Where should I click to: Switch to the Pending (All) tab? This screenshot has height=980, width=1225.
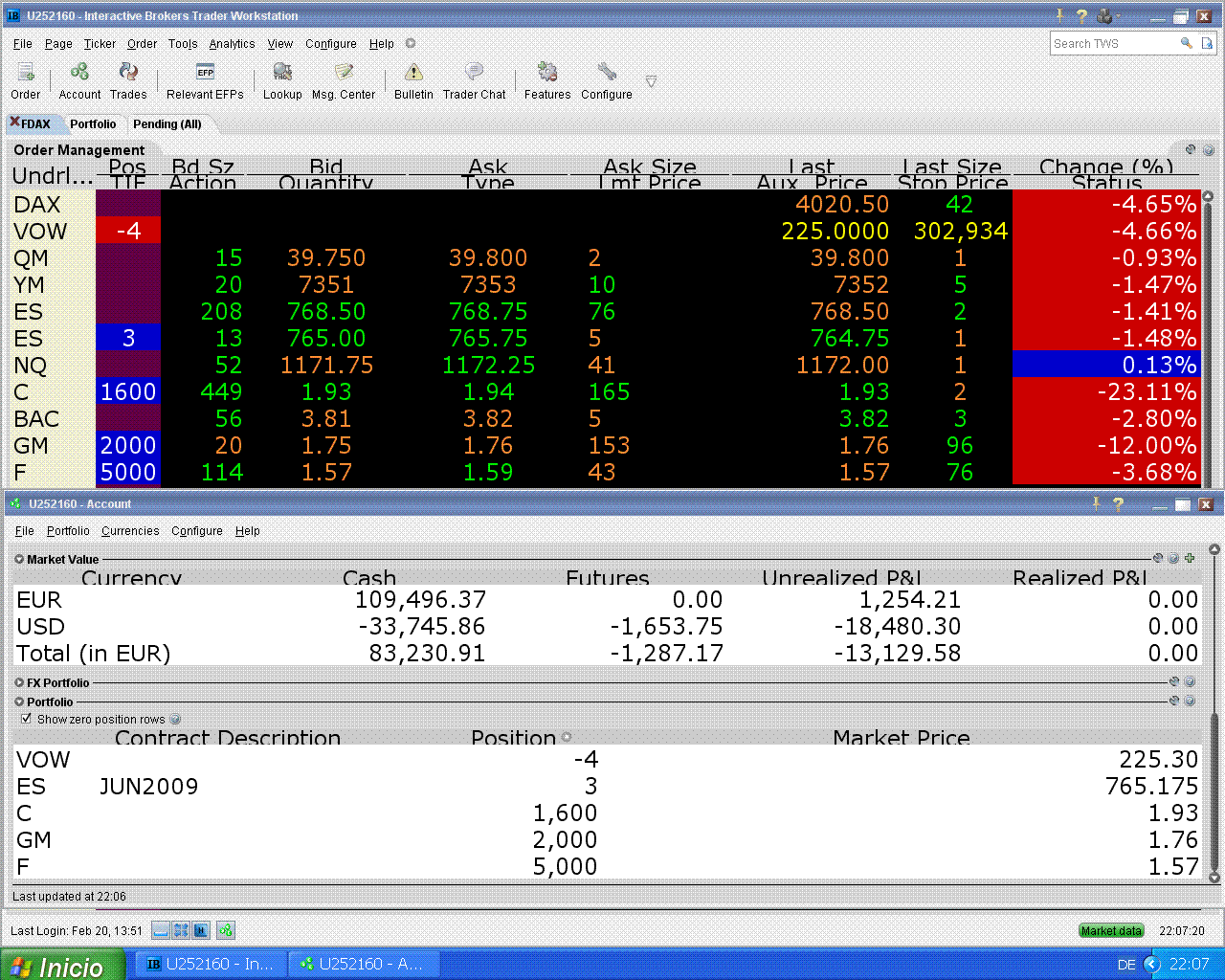click(x=167, y=123)
